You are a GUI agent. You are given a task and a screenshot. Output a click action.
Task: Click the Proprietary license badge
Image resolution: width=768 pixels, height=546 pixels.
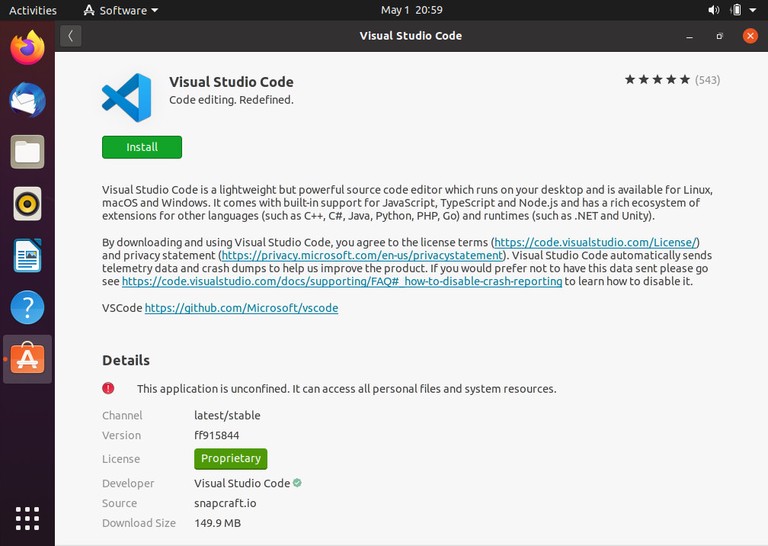[231, 459]
